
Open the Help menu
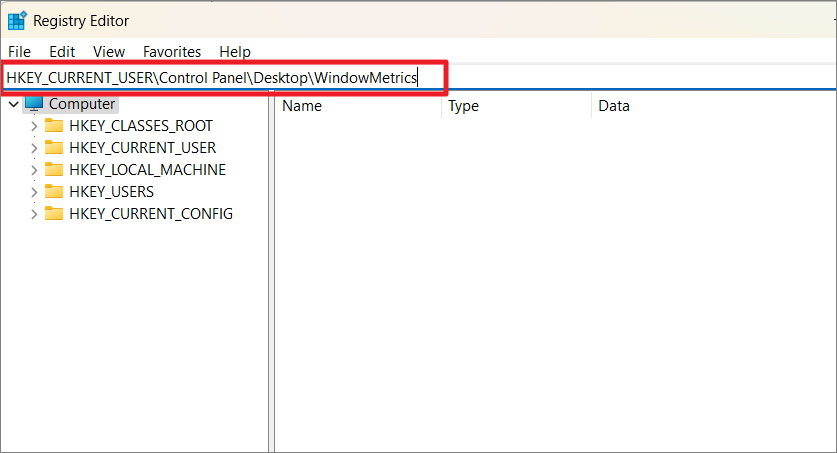[235, 52]
